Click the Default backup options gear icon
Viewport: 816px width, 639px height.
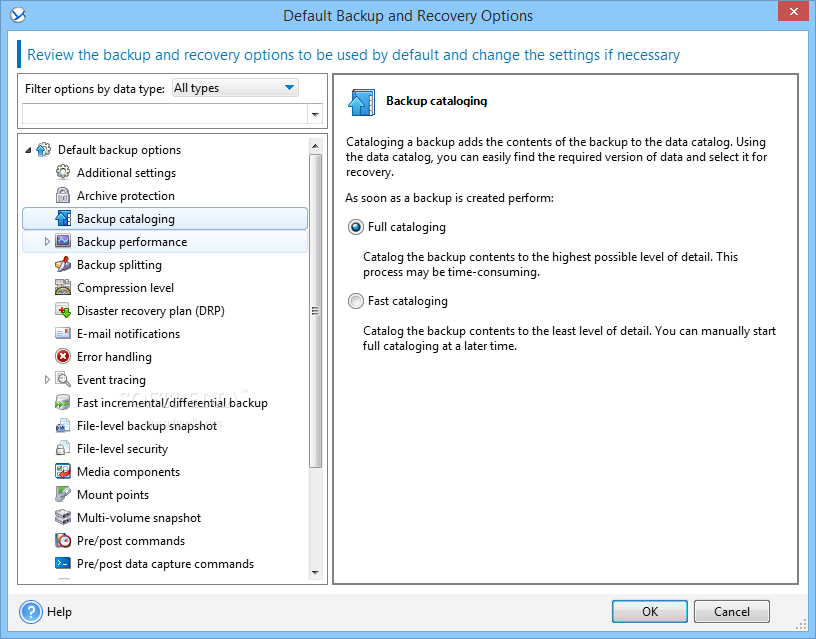click(x=44, y=150)
